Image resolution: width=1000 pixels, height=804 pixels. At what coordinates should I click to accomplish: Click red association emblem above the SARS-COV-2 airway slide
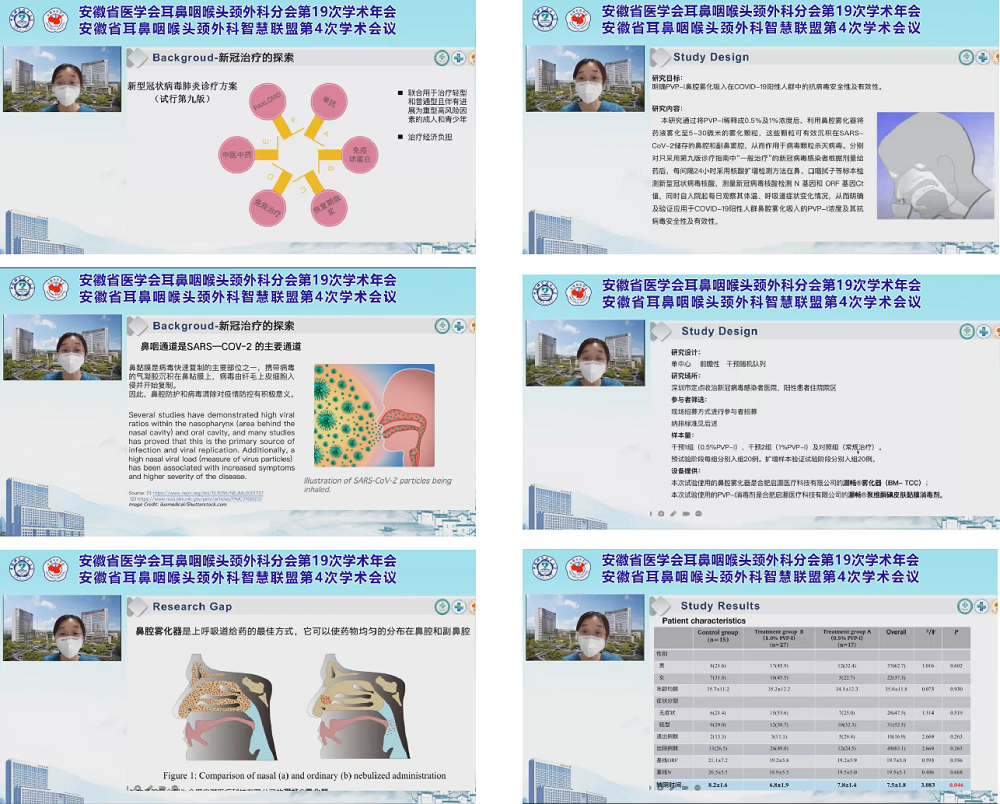(x=55, y=288)
